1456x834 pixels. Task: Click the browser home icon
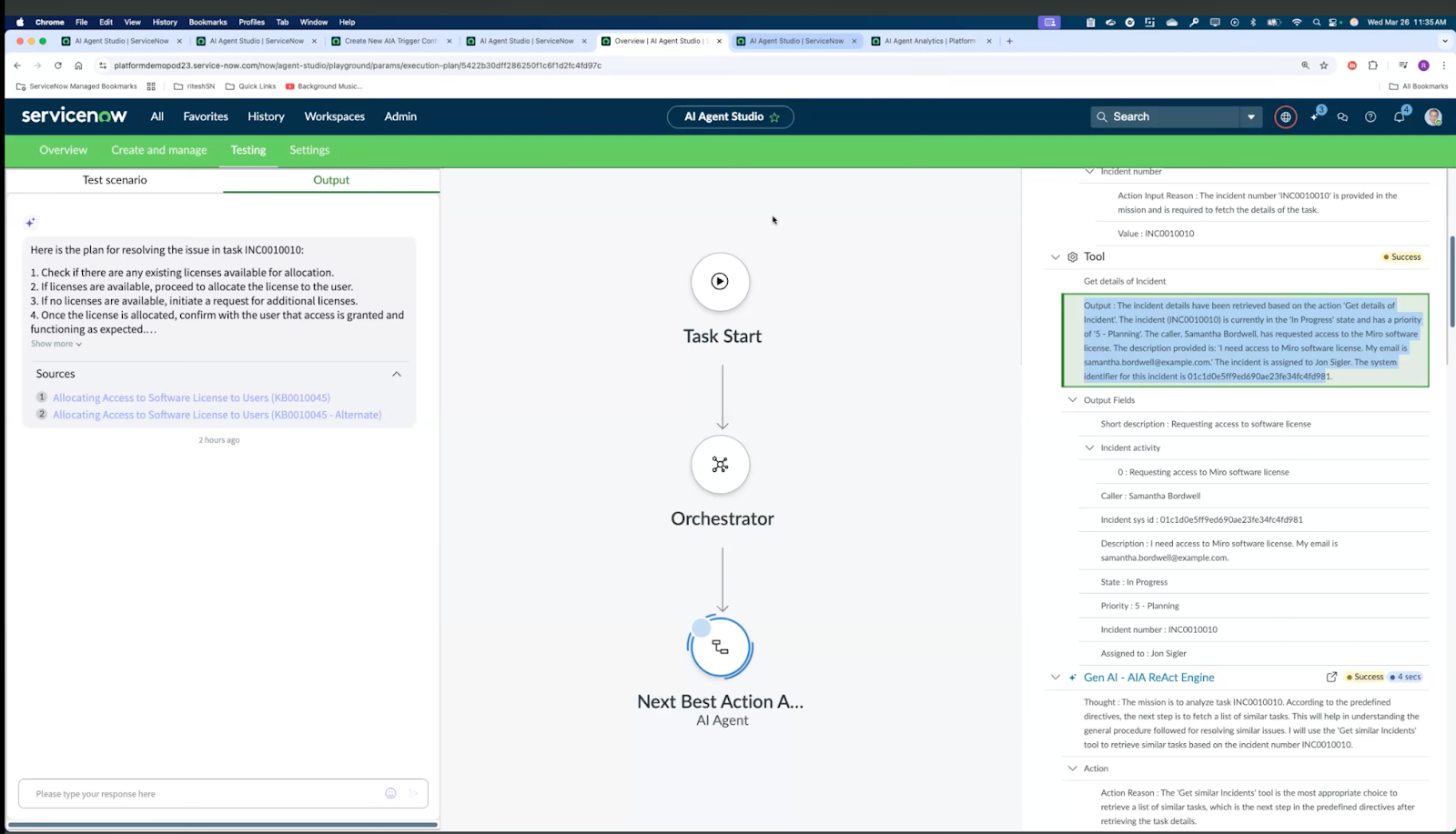pos(78,65)
